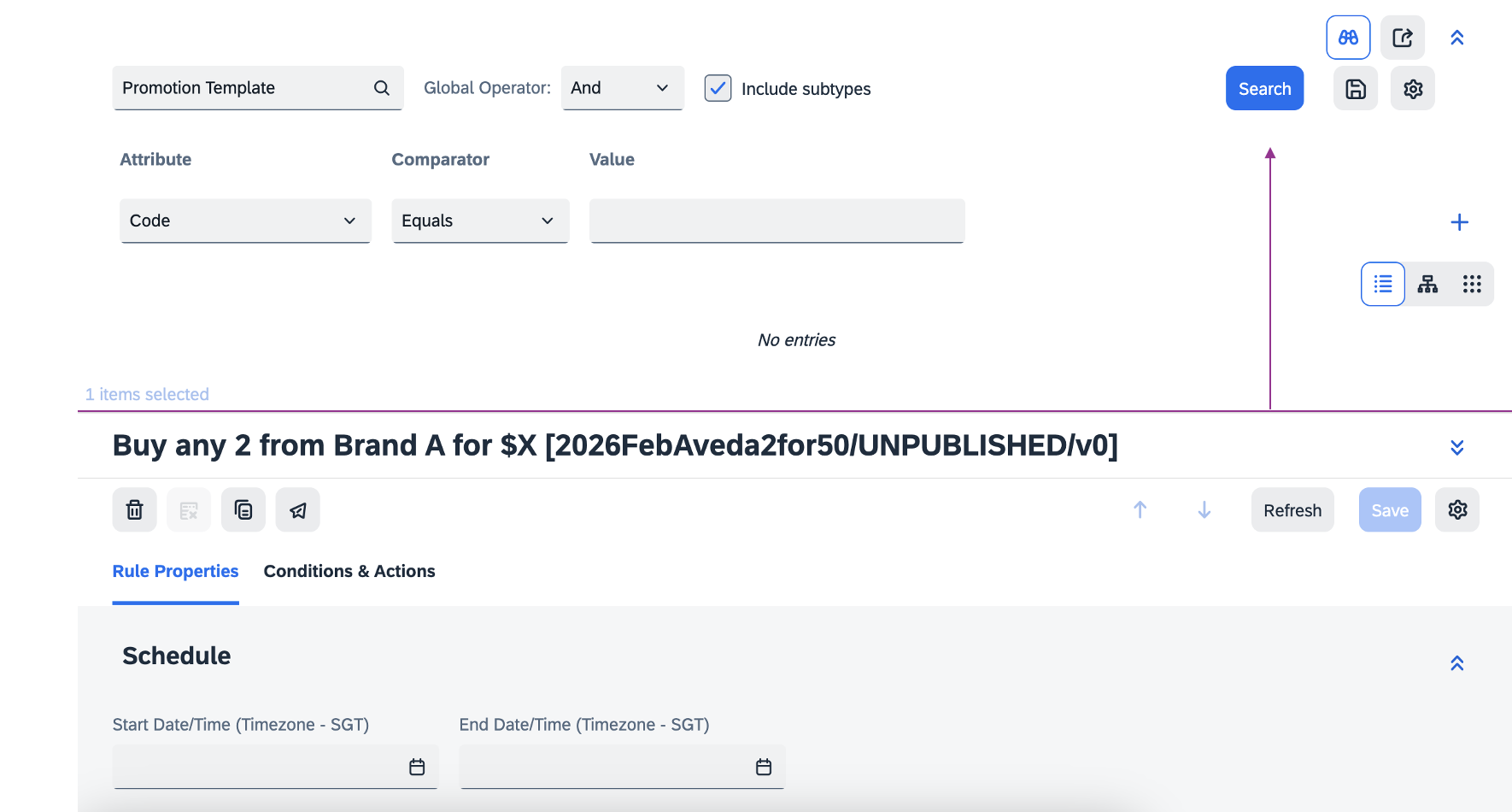Switch to tree hierarchy view

1427,284
